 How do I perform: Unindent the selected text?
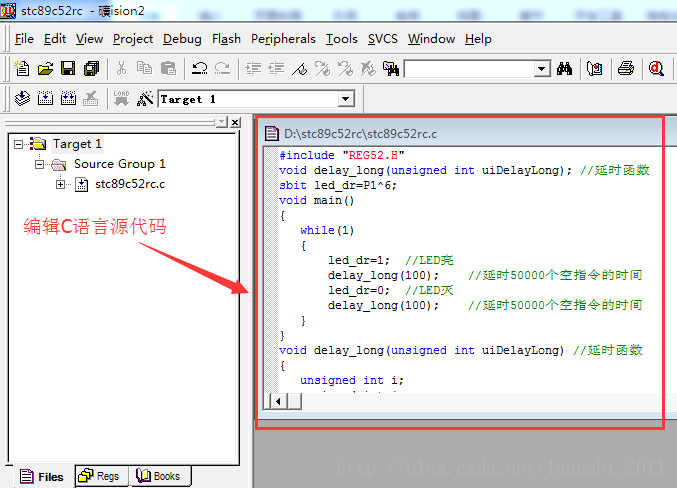click(x=276, y=68)
